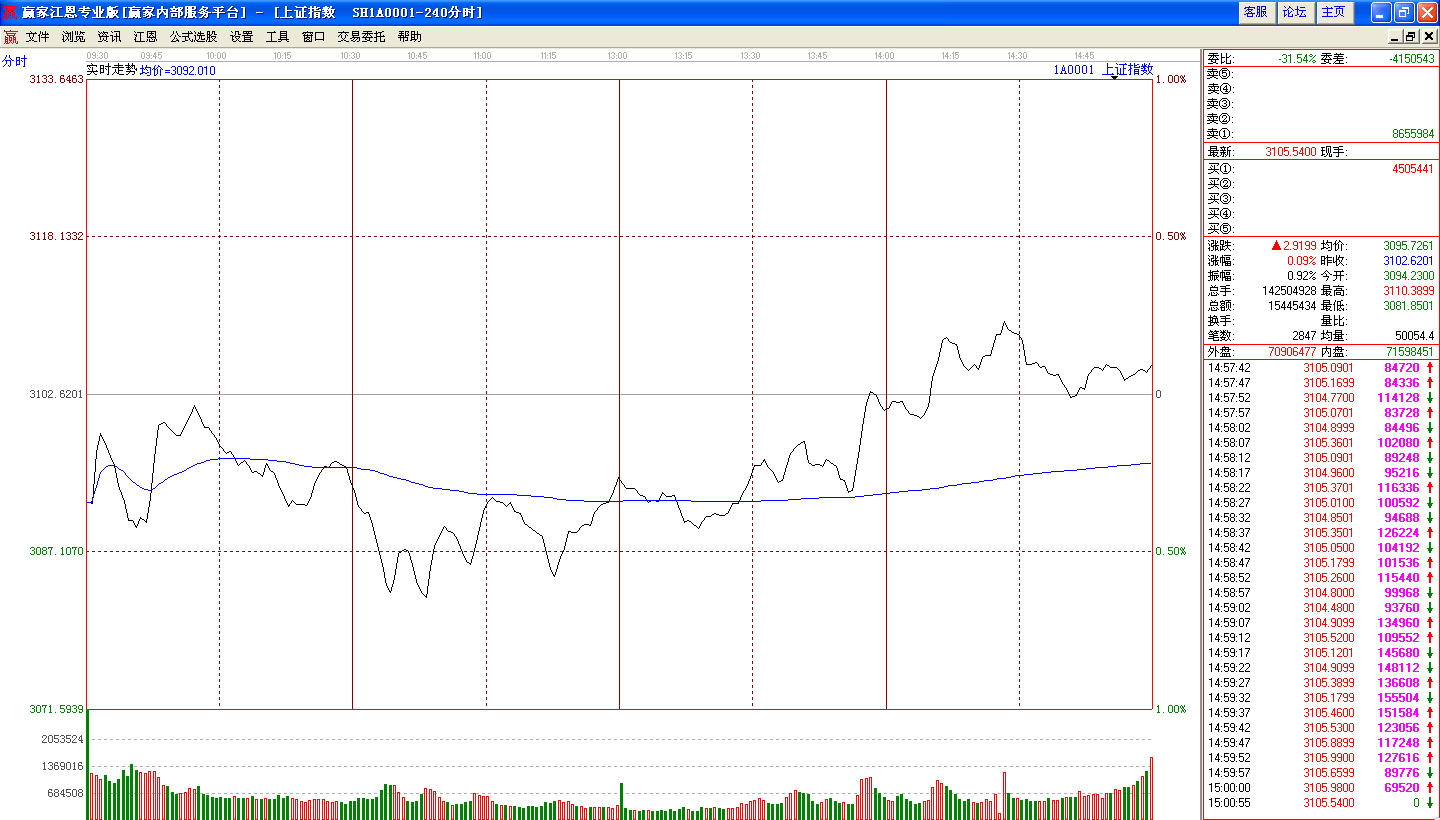Screen dimensions: 1440x820
Task: Minimize the inner chart window below the title bar
Action: (x=1395, y=37)
